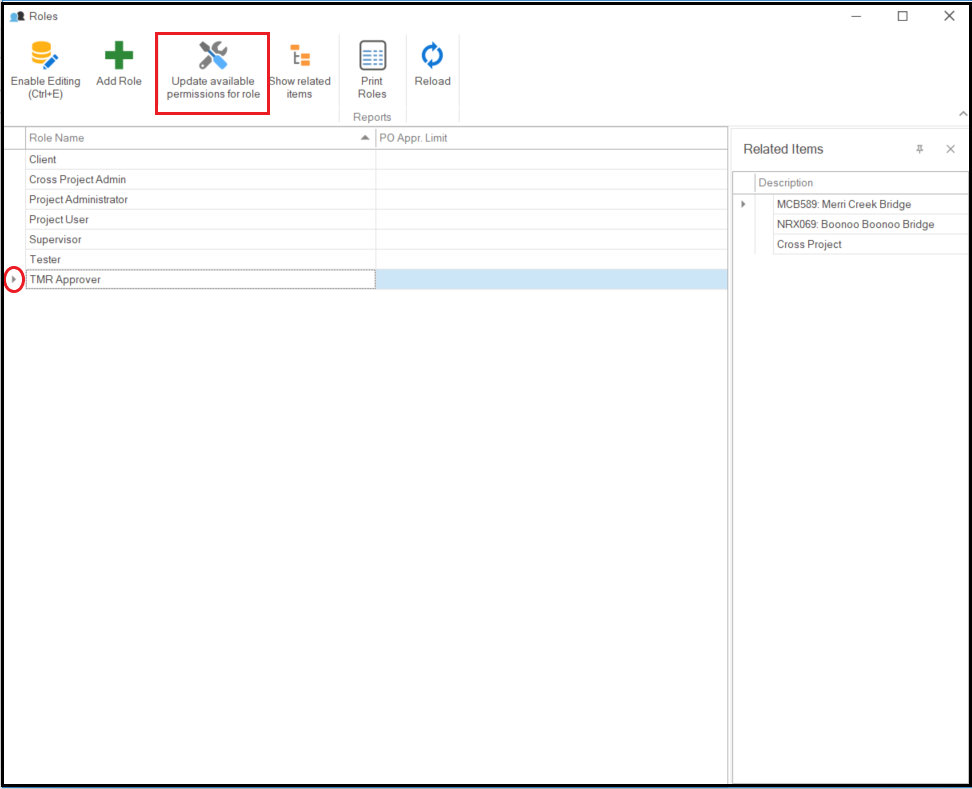
Task: Expand the MCB589 Merri Creek Bridge row
Action: point(743,204)
